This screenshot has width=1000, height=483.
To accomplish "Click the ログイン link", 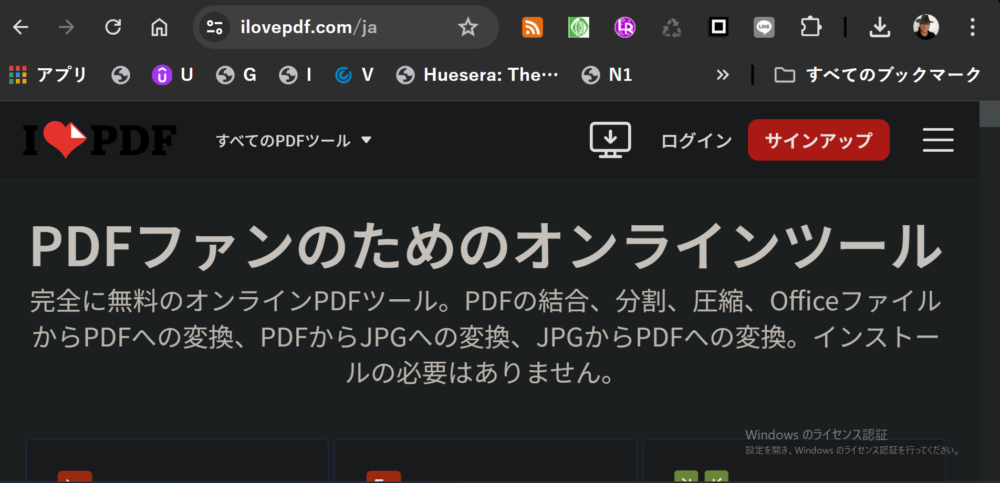I will pyautogui.click(x=696, y=141).
